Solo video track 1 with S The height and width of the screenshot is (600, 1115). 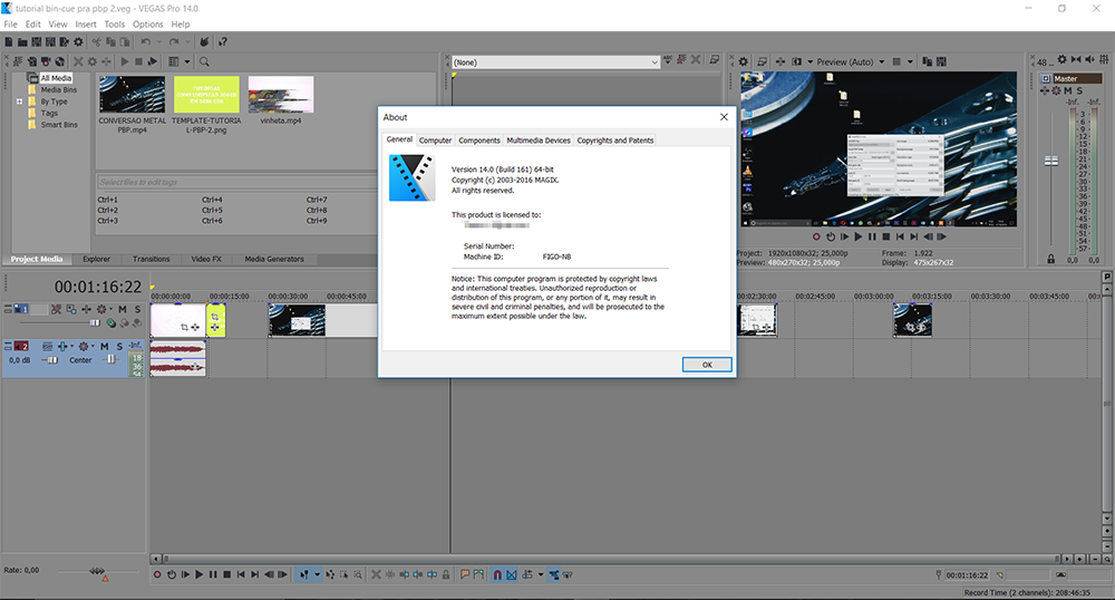pyautogui.click(x=137, y=309)
